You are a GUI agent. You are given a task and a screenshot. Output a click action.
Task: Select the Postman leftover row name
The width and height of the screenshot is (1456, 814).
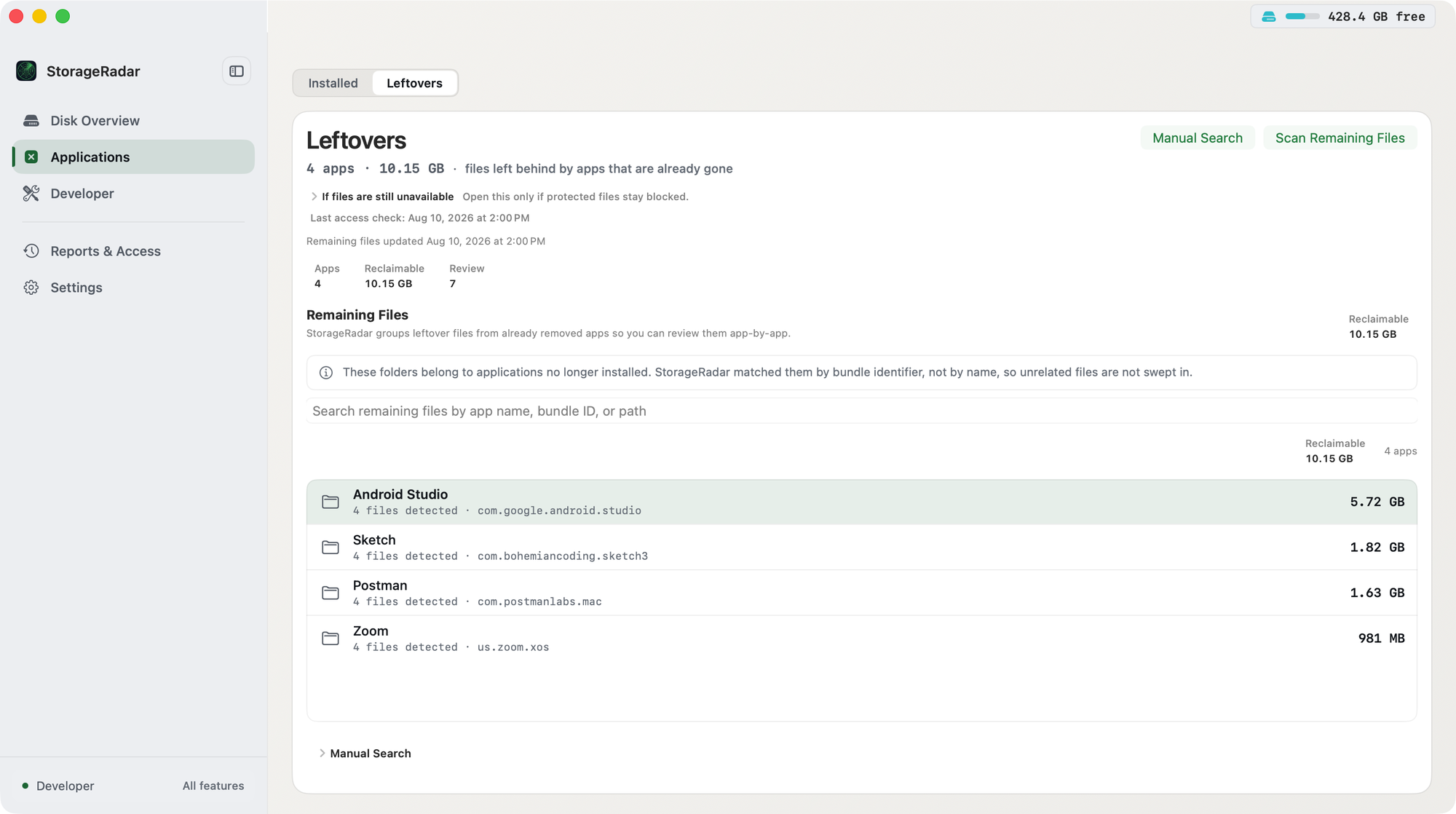pos(380,585)
